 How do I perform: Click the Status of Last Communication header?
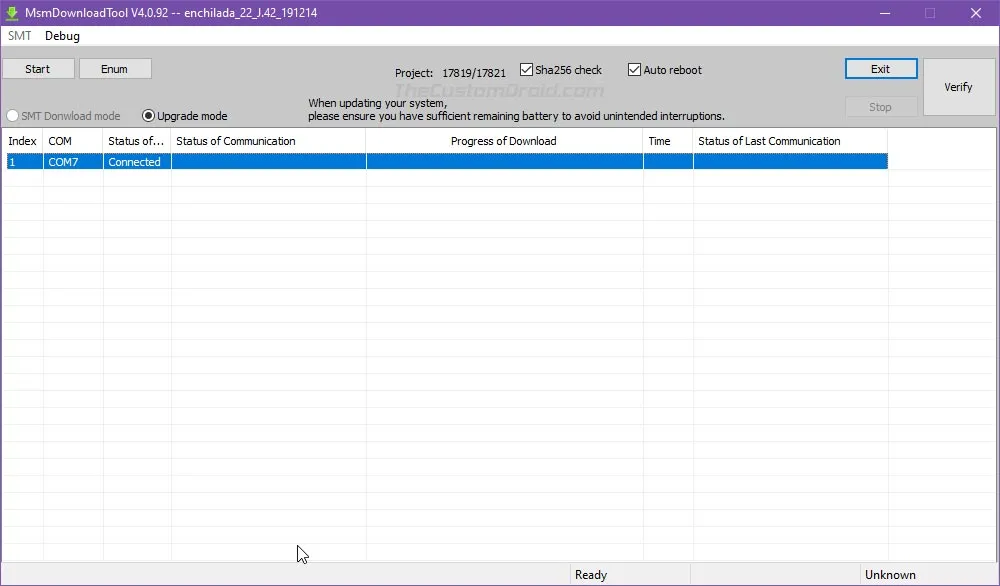(789, 141)
